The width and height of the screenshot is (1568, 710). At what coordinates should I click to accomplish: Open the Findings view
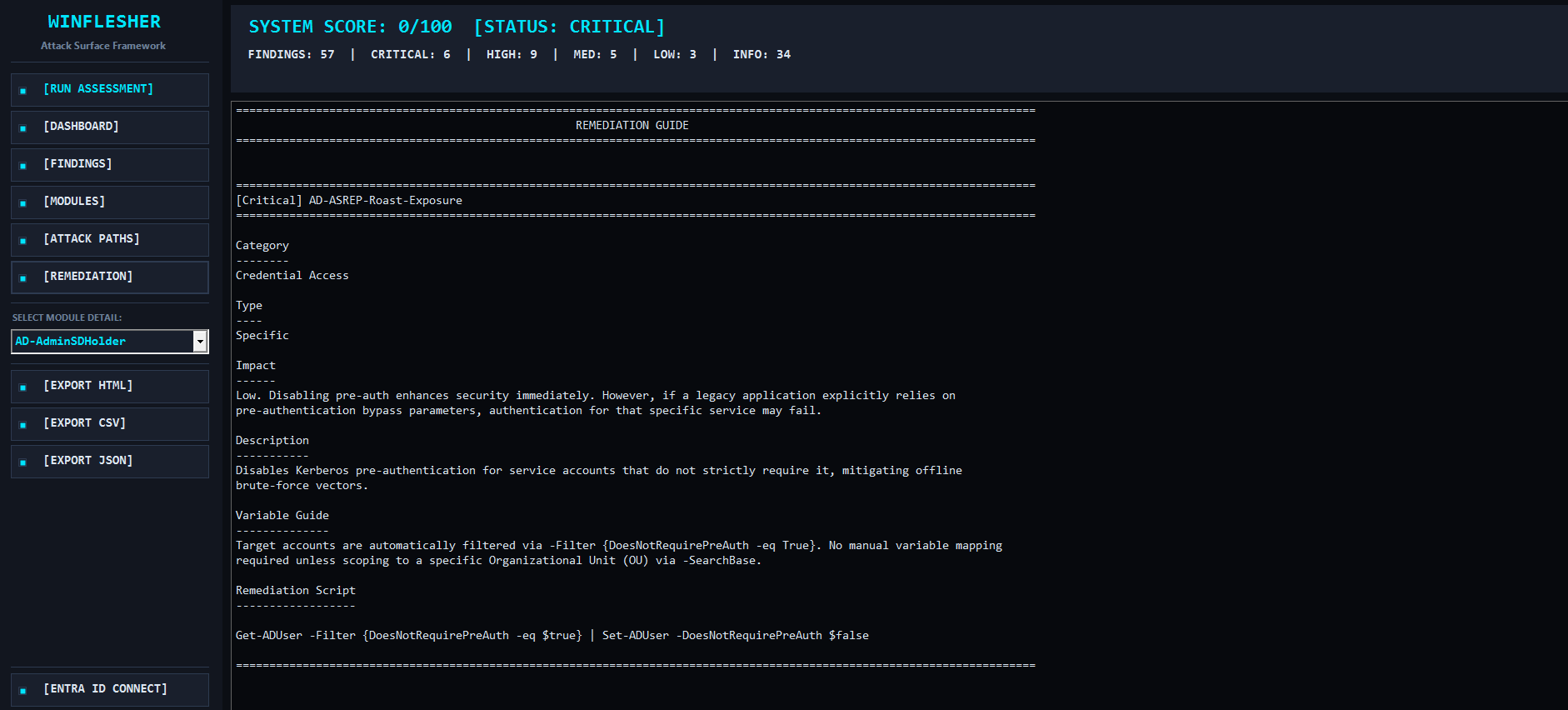pyautogui.click(x=110, y=164)
